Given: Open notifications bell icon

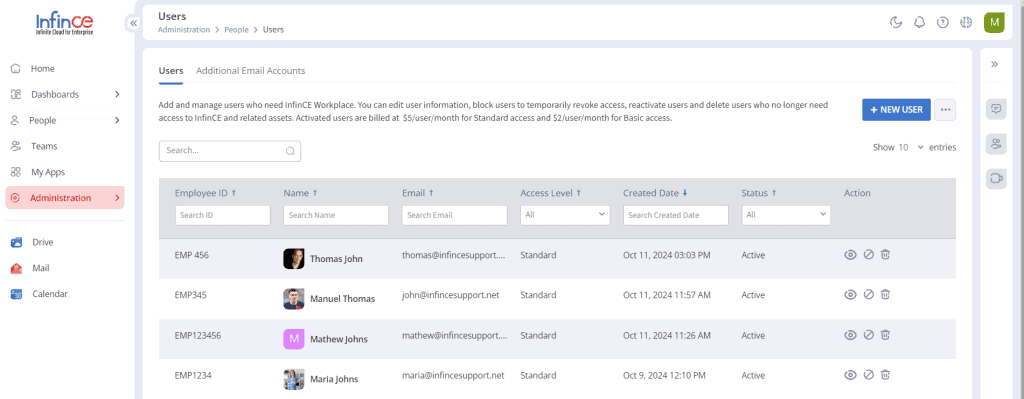Looking at the screenshot, I should (x=920, y=22).
